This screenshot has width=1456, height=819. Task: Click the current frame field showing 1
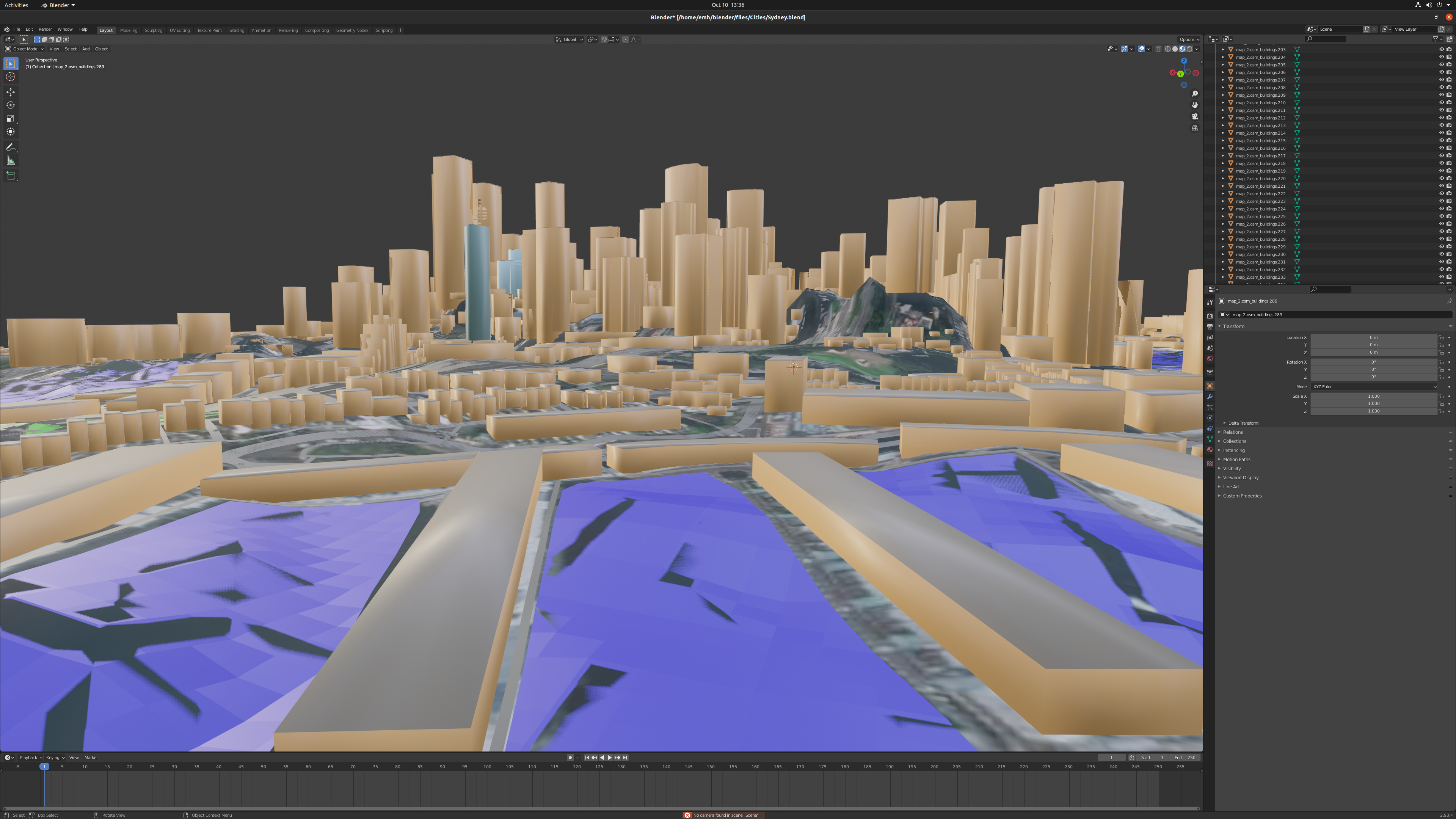1111,758
